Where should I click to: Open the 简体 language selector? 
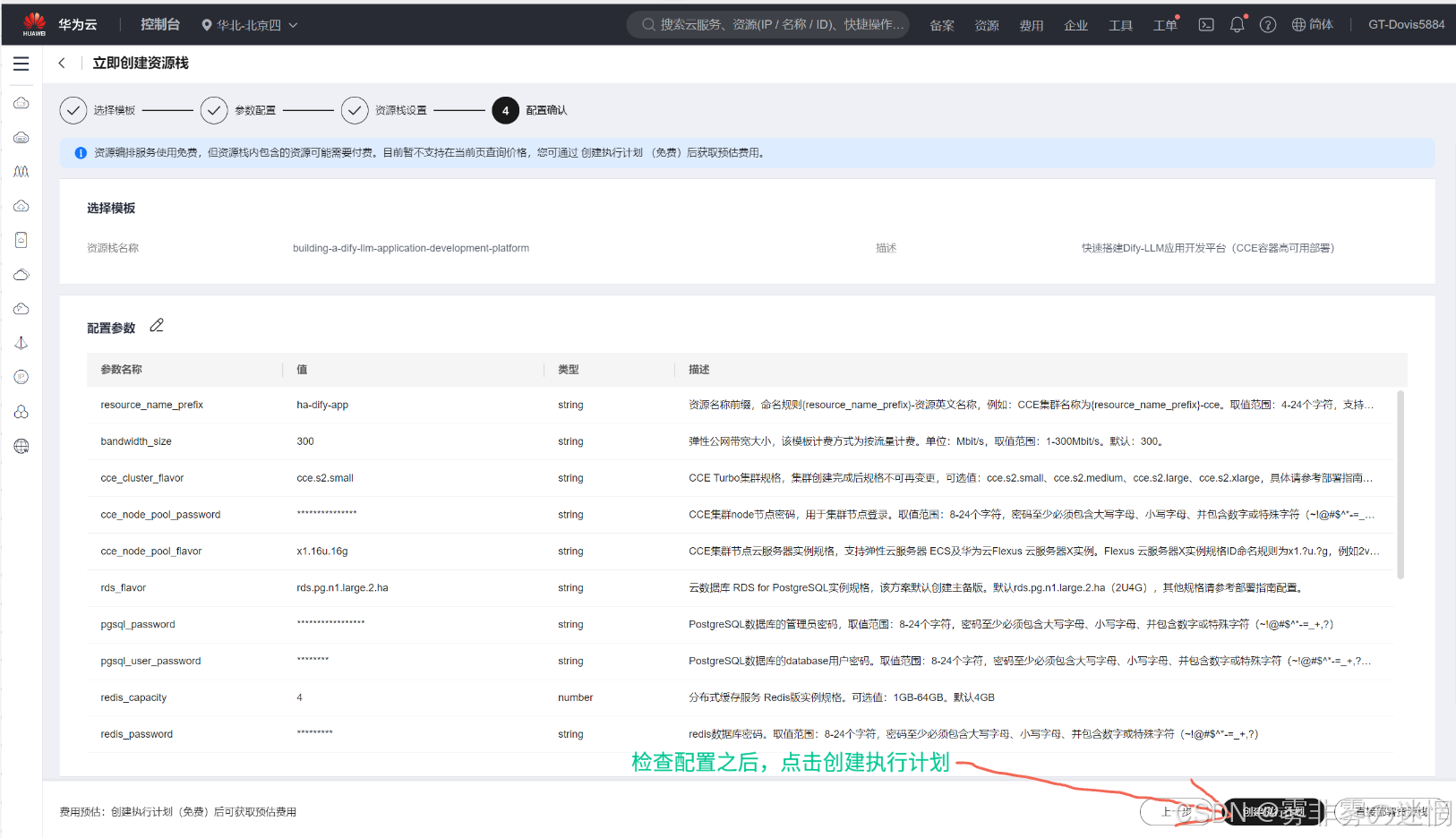[x=1313, y=25]
